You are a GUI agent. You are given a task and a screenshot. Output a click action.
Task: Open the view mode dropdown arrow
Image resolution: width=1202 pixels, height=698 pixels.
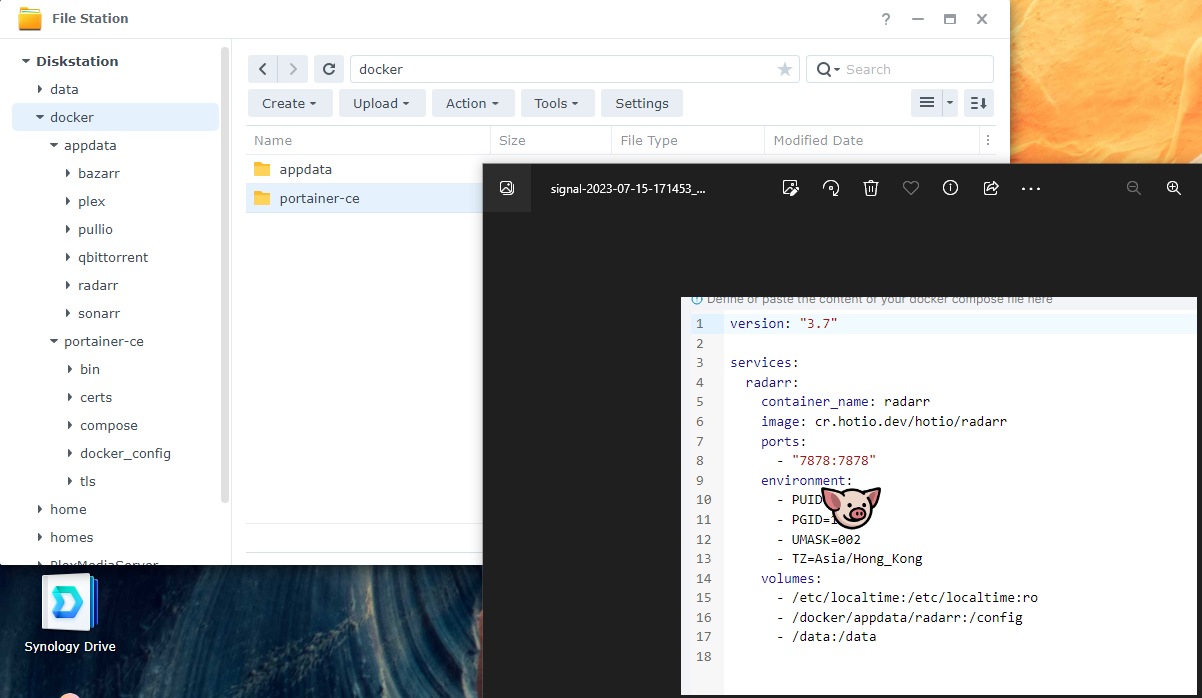click(950, 103)
